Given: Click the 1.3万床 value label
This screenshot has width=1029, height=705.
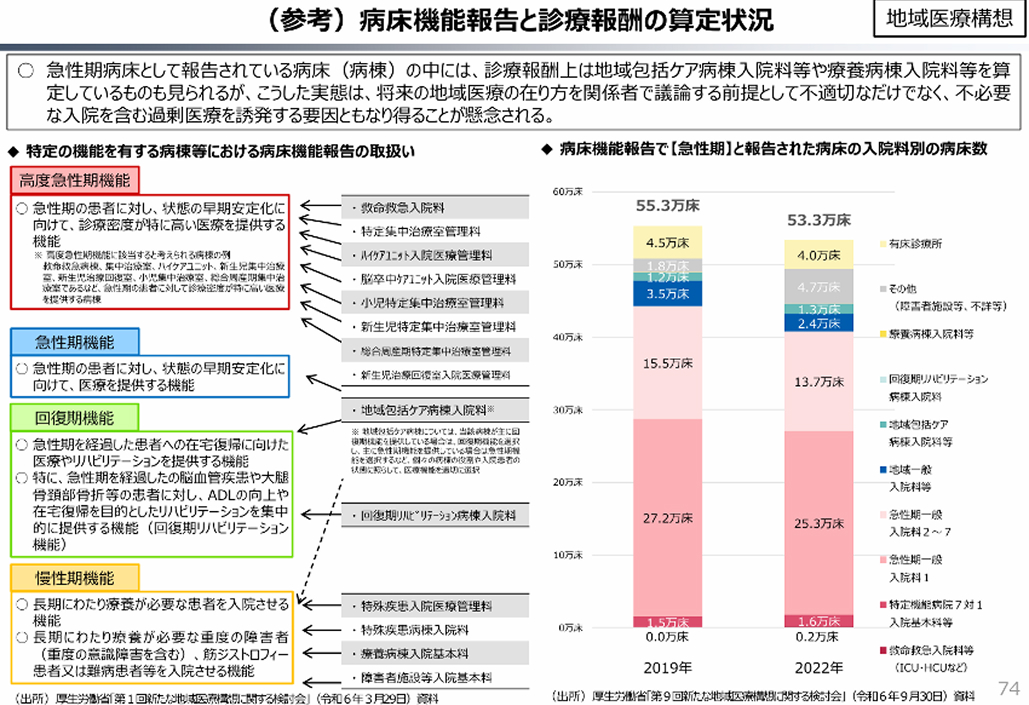Looking at the screenshot, I should pos(819,309).
